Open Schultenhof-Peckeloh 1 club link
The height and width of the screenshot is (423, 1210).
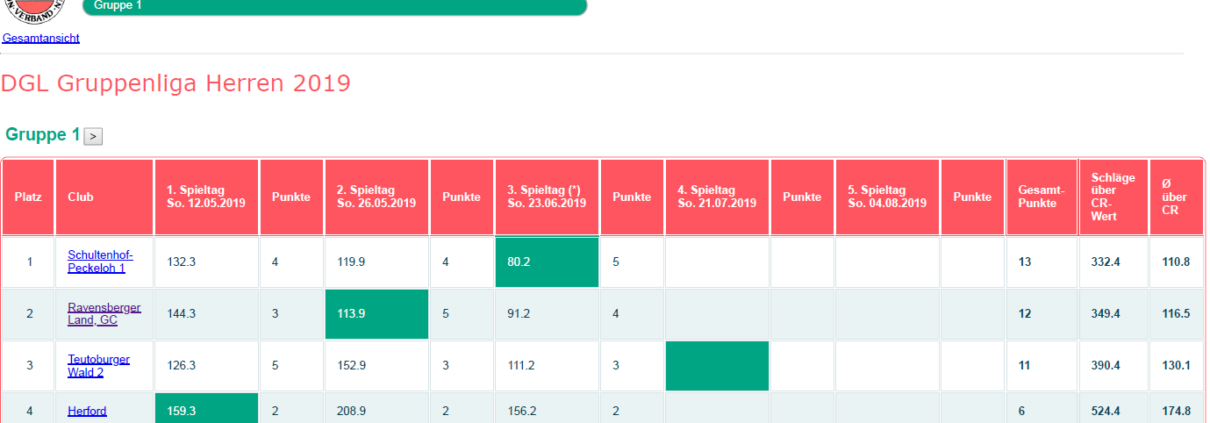click(100, 261)
